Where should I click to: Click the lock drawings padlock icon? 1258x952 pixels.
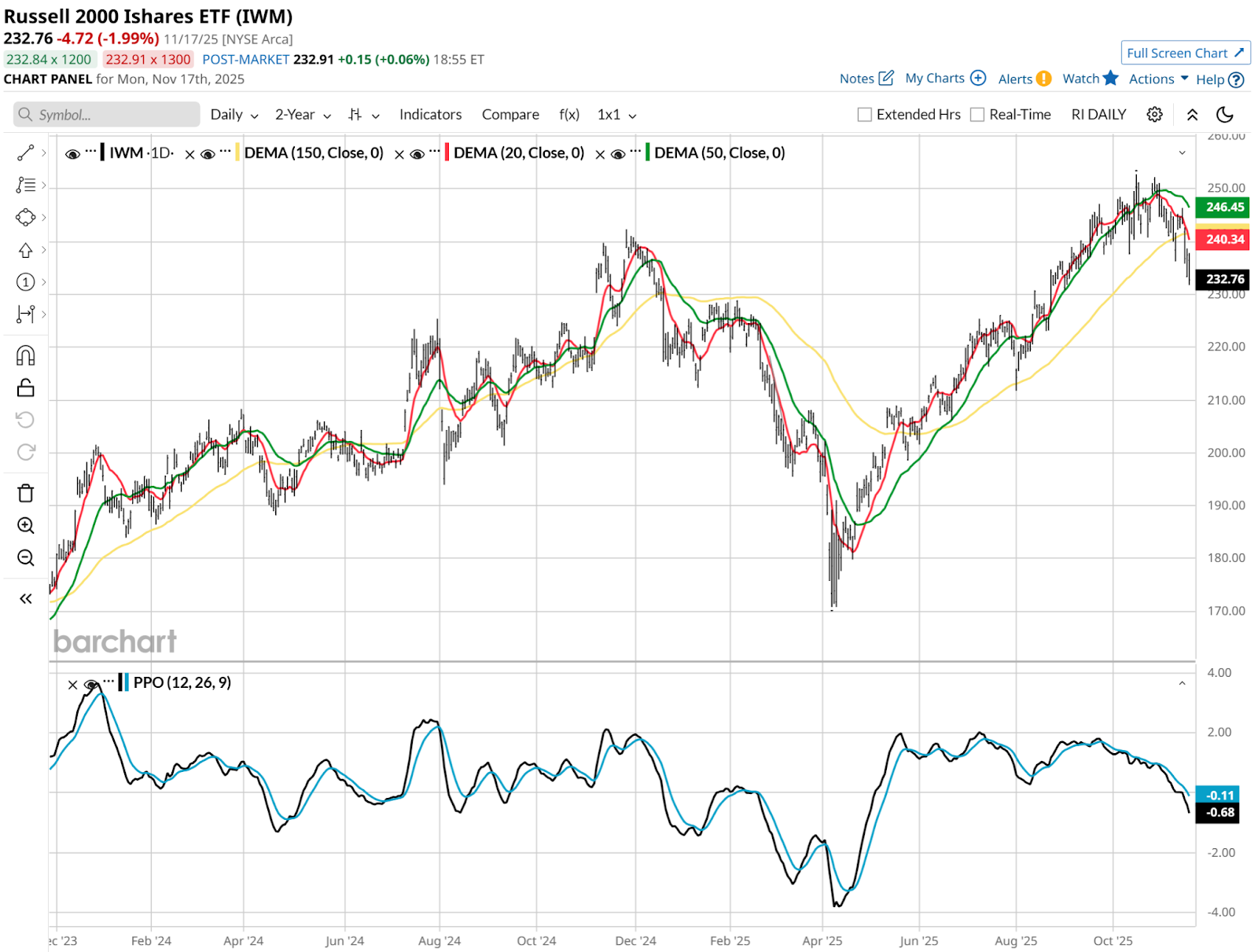tap(25, 388)
